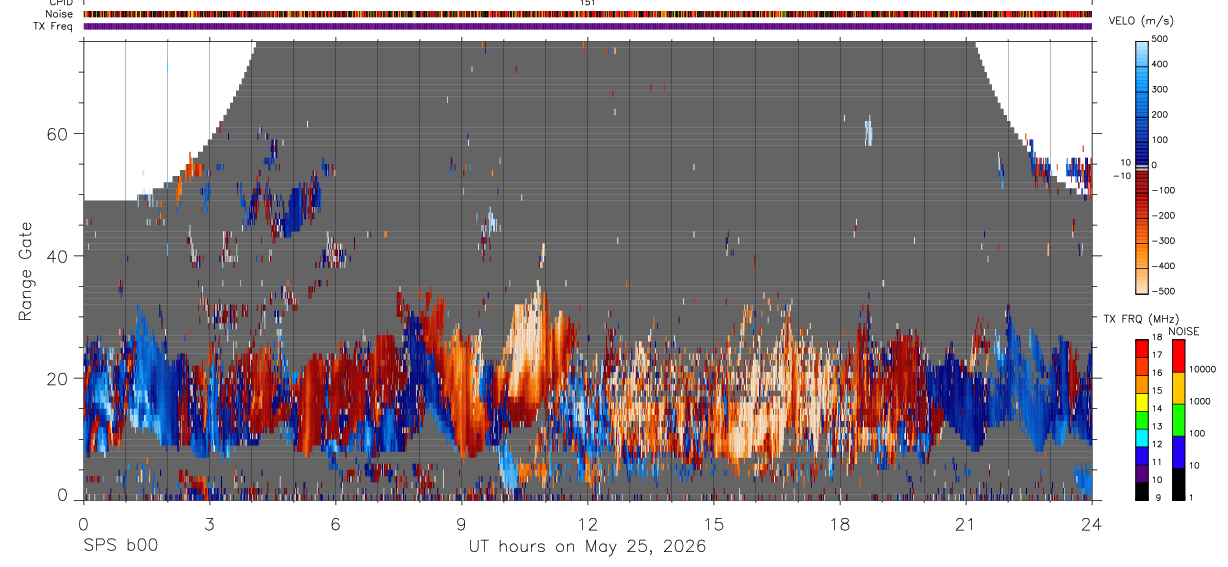Pick the black segment of NOISE bar
The image size is (1228, 567).
[1180, 484]
